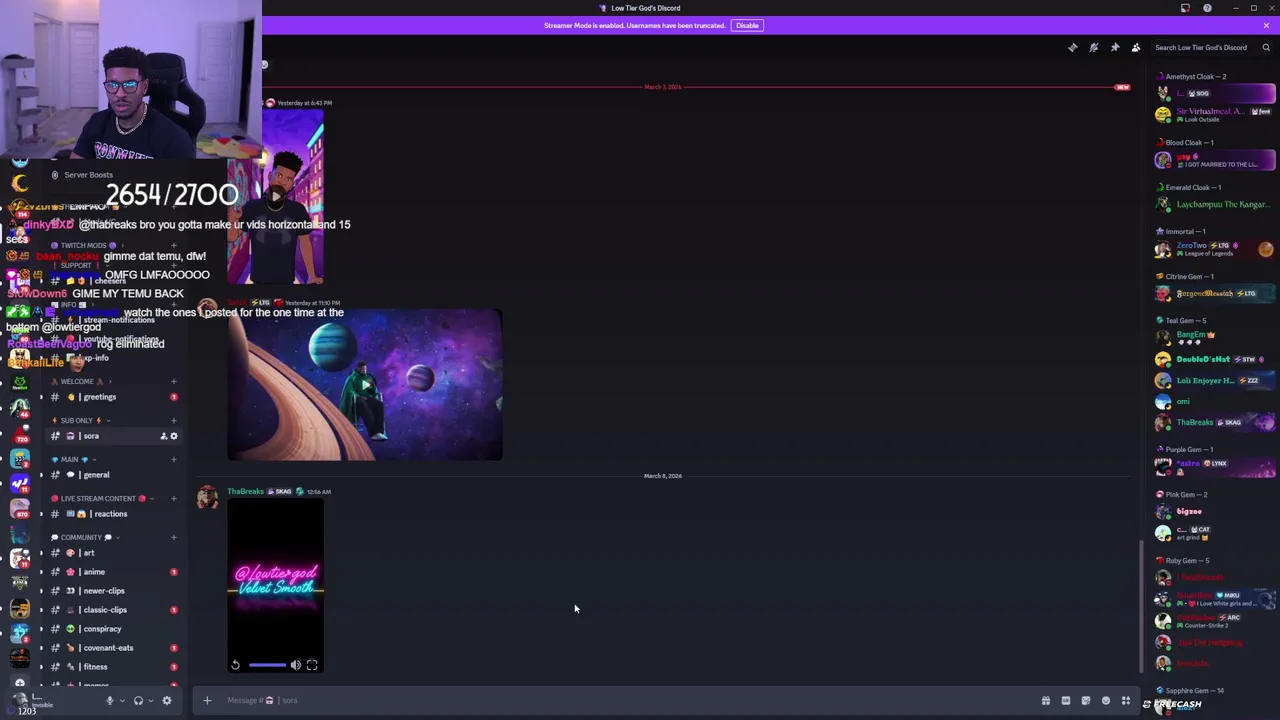1280x720 pixels.
Task: Open the greetings channel
Action: point(112,397)
